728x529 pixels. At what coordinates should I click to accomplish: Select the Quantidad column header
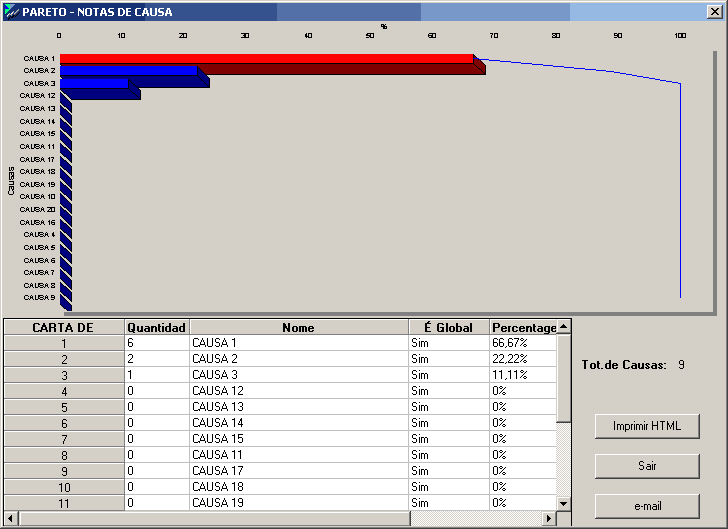point(157,327)
